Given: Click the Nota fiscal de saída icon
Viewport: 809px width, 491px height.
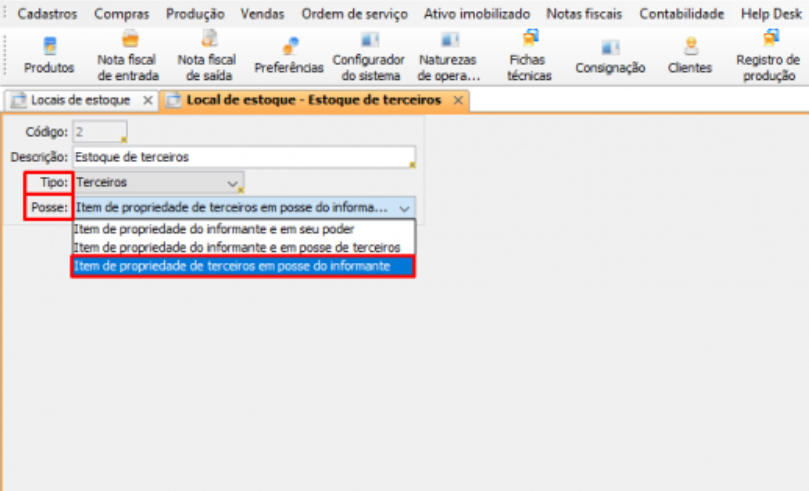Looking at the screenshot, I should pyautogui.click(x=209, y=40).
